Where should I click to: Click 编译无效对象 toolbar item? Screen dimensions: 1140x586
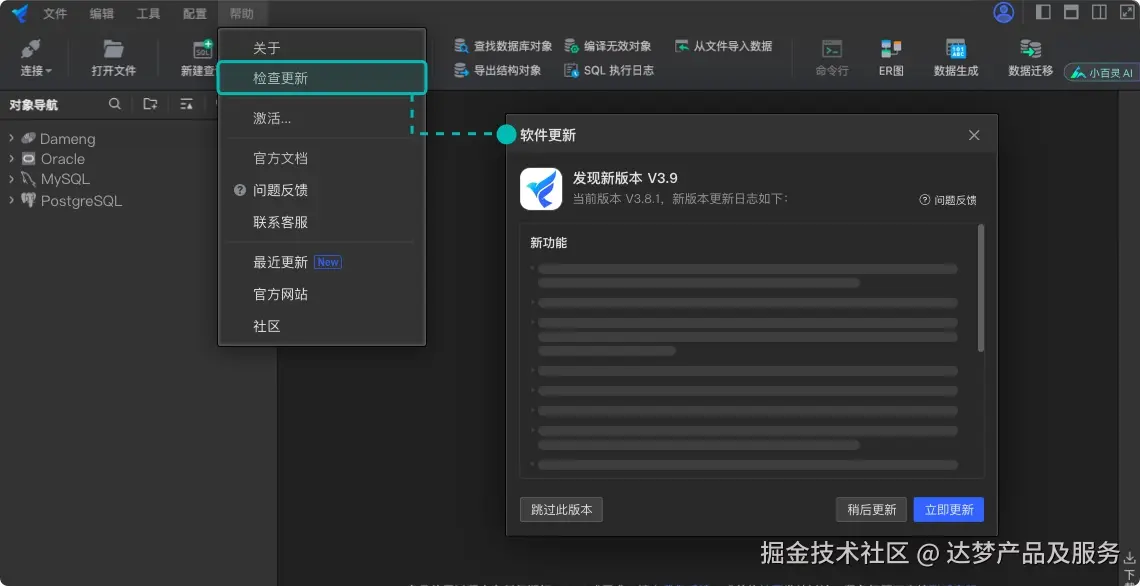point(608,46)
